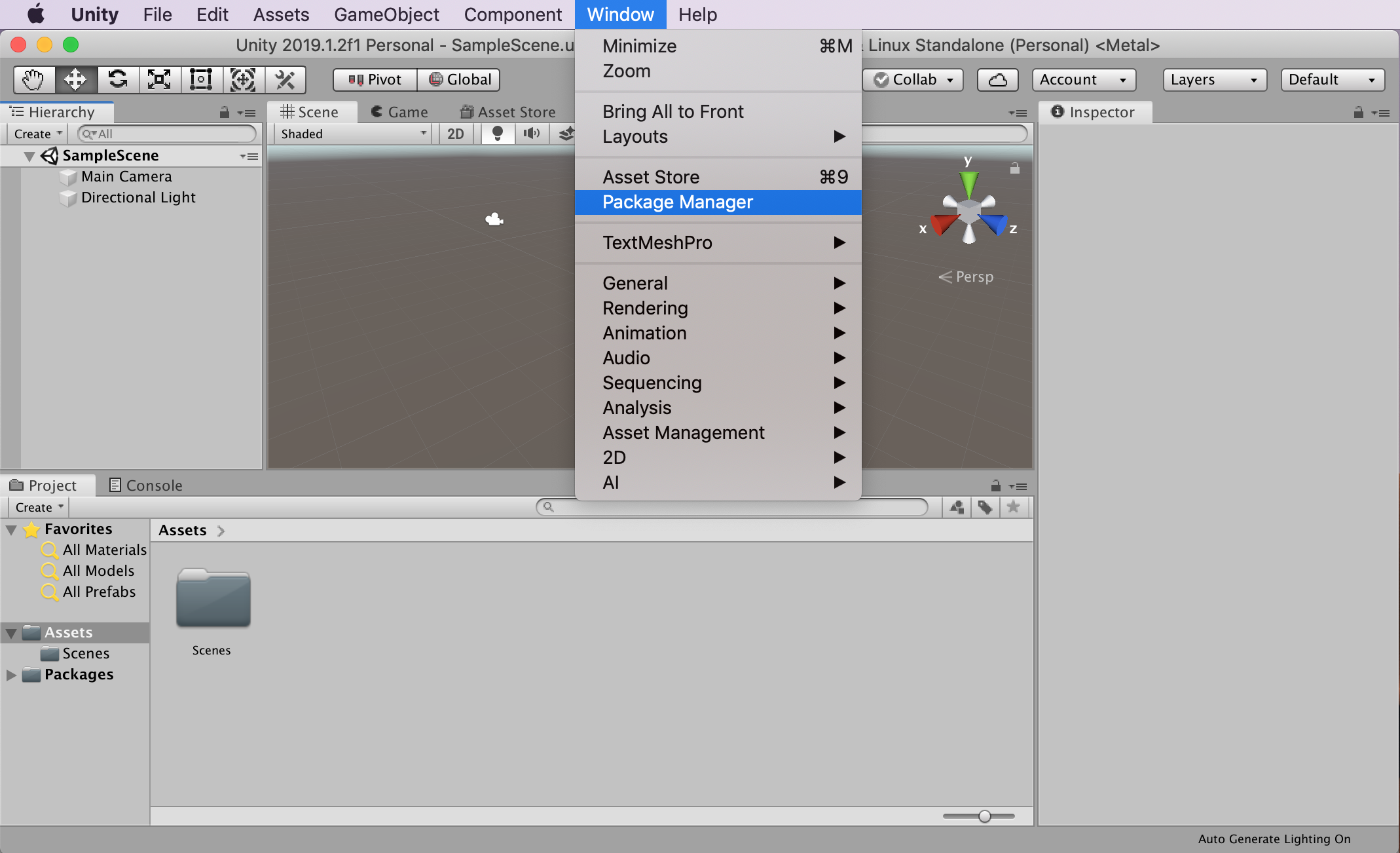Image resolution: width=1400 pixels, height=853 pixels.
Task: Choose Package Manager from Window menu
Action: (678, 202)
